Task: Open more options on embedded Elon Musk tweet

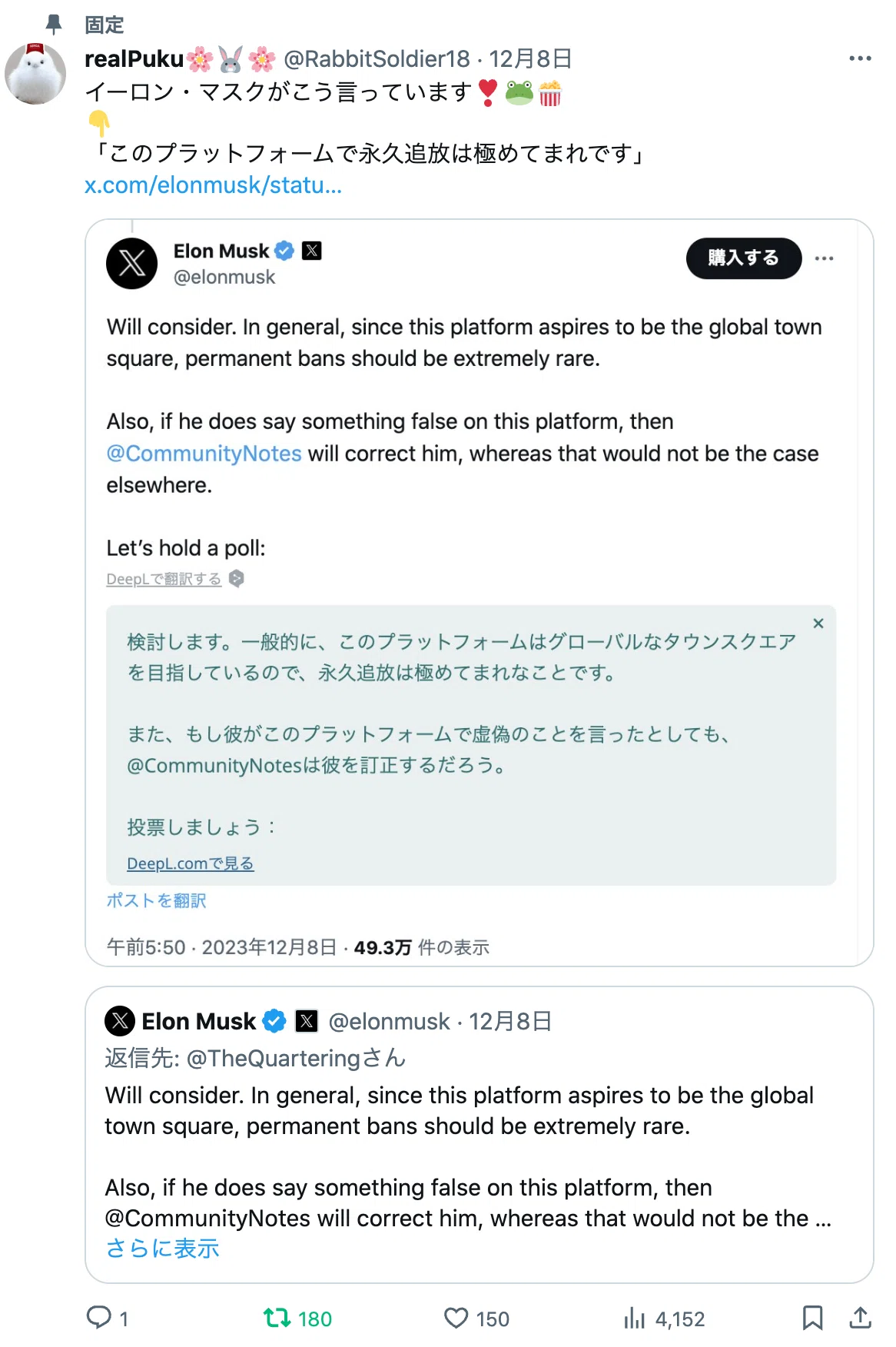Action: (x=824, y=258)
